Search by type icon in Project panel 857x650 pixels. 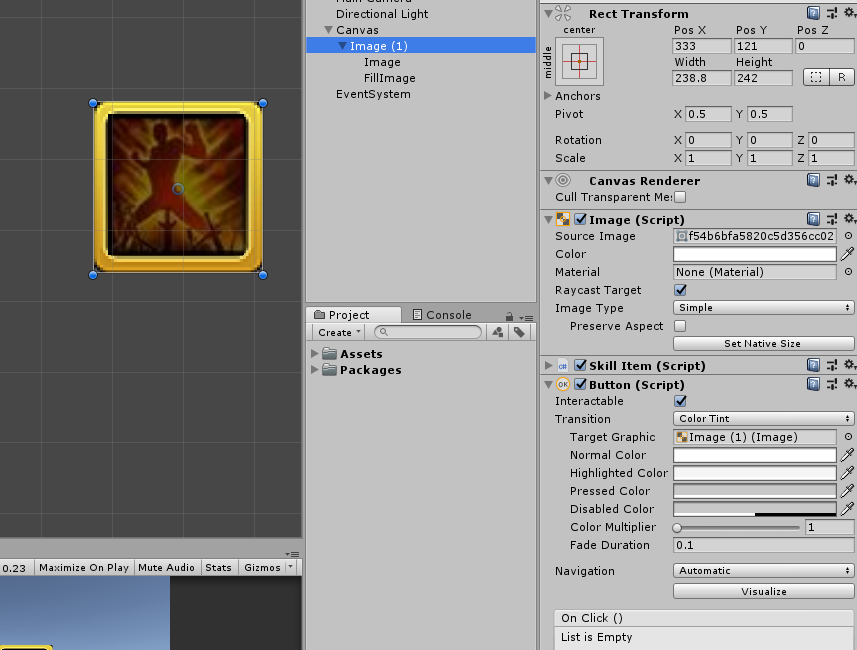click(497, 332)
